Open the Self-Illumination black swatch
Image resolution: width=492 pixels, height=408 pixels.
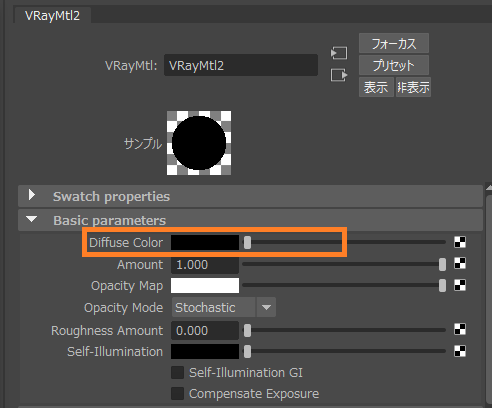(205, 352)
